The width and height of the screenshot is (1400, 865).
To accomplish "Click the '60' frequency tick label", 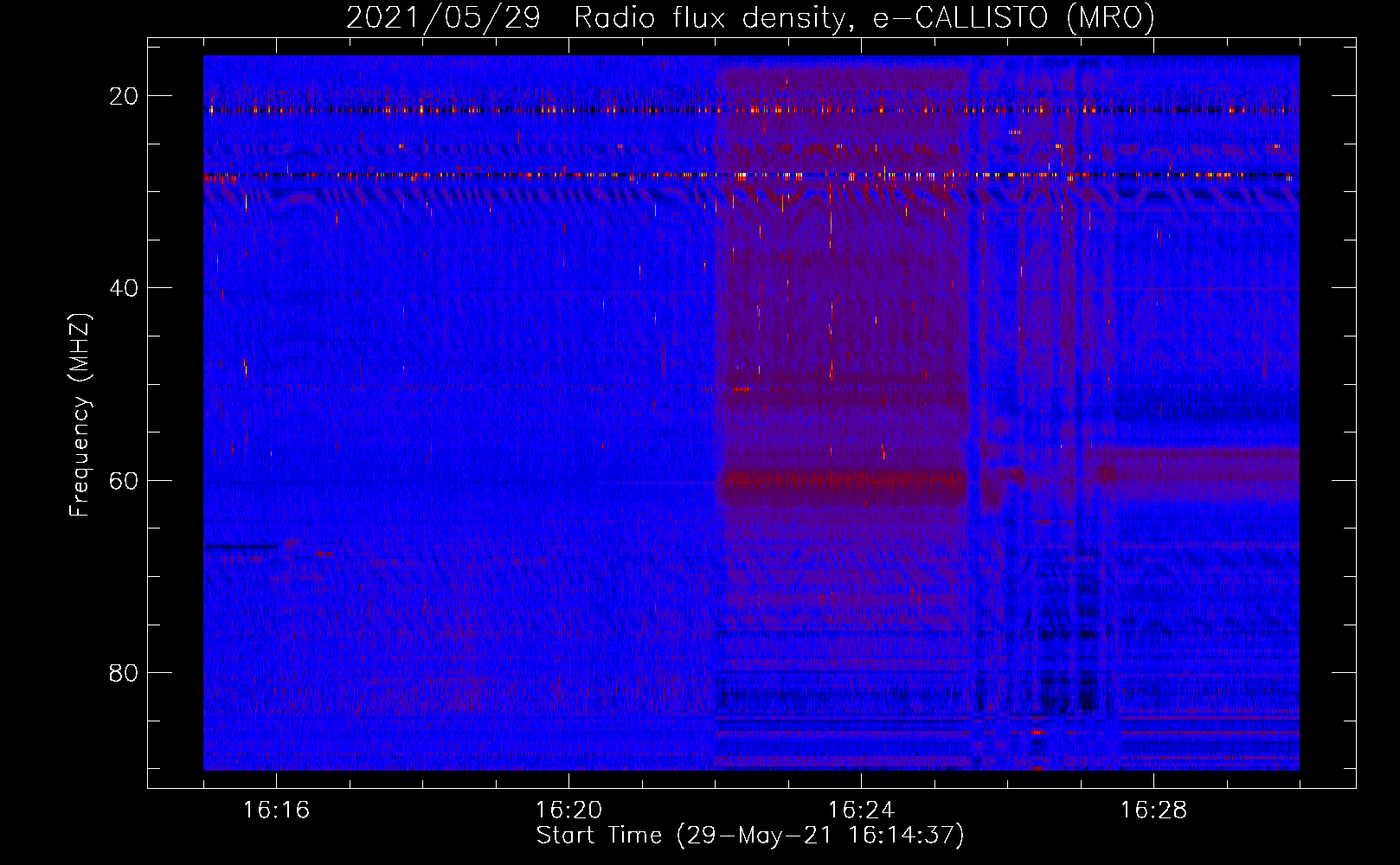I will [124, 480].
